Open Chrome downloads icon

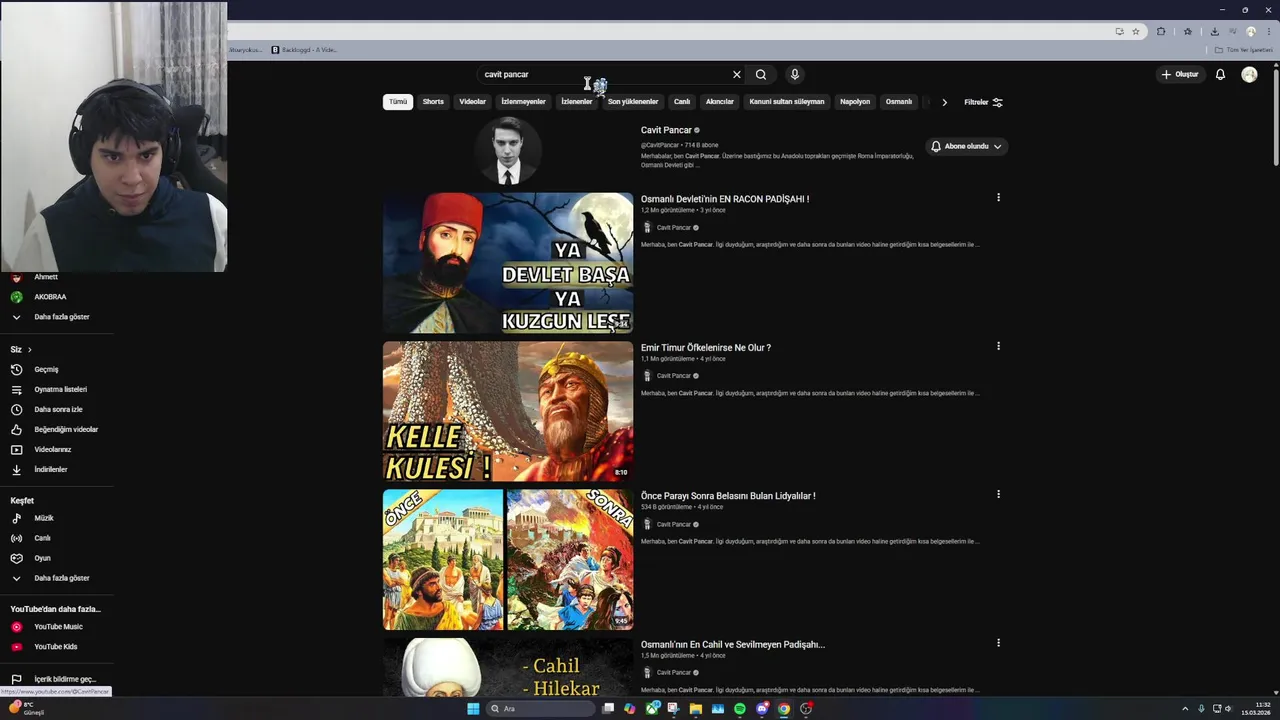click(1214, 31)
